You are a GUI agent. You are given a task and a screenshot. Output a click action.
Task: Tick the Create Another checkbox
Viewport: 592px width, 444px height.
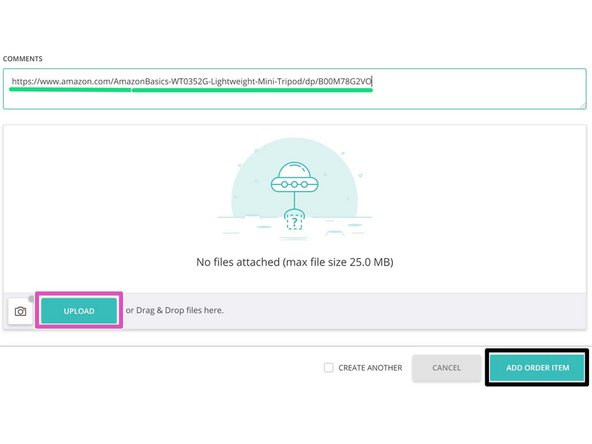point(328,367)
